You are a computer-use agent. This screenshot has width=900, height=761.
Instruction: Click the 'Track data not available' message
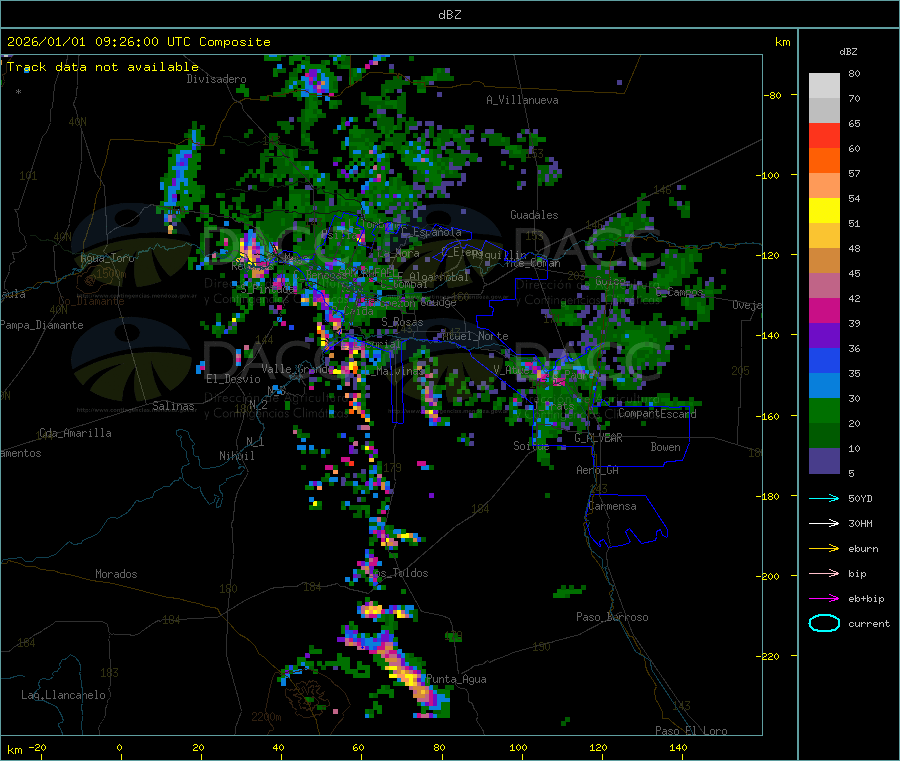103,67
